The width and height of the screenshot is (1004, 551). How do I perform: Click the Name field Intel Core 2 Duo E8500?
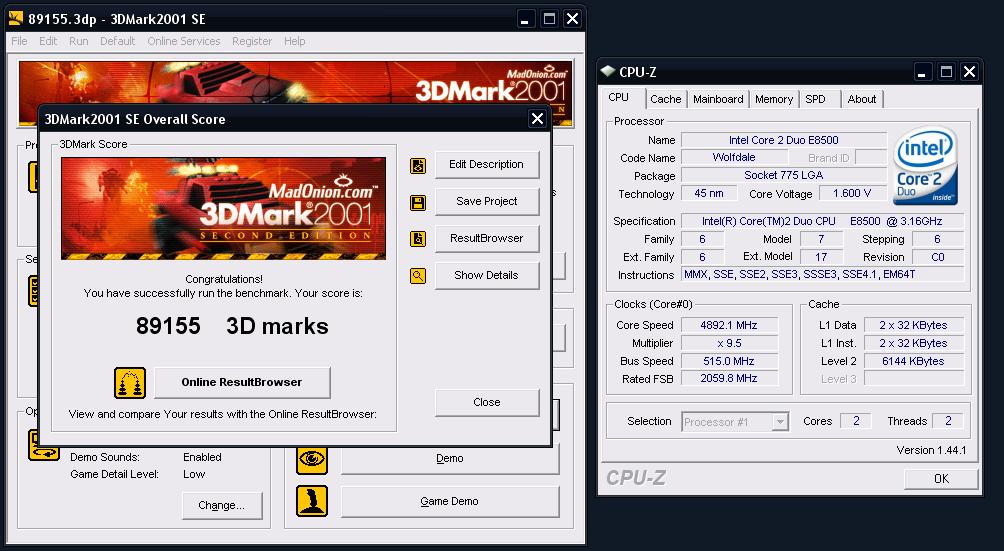[784, 140]
